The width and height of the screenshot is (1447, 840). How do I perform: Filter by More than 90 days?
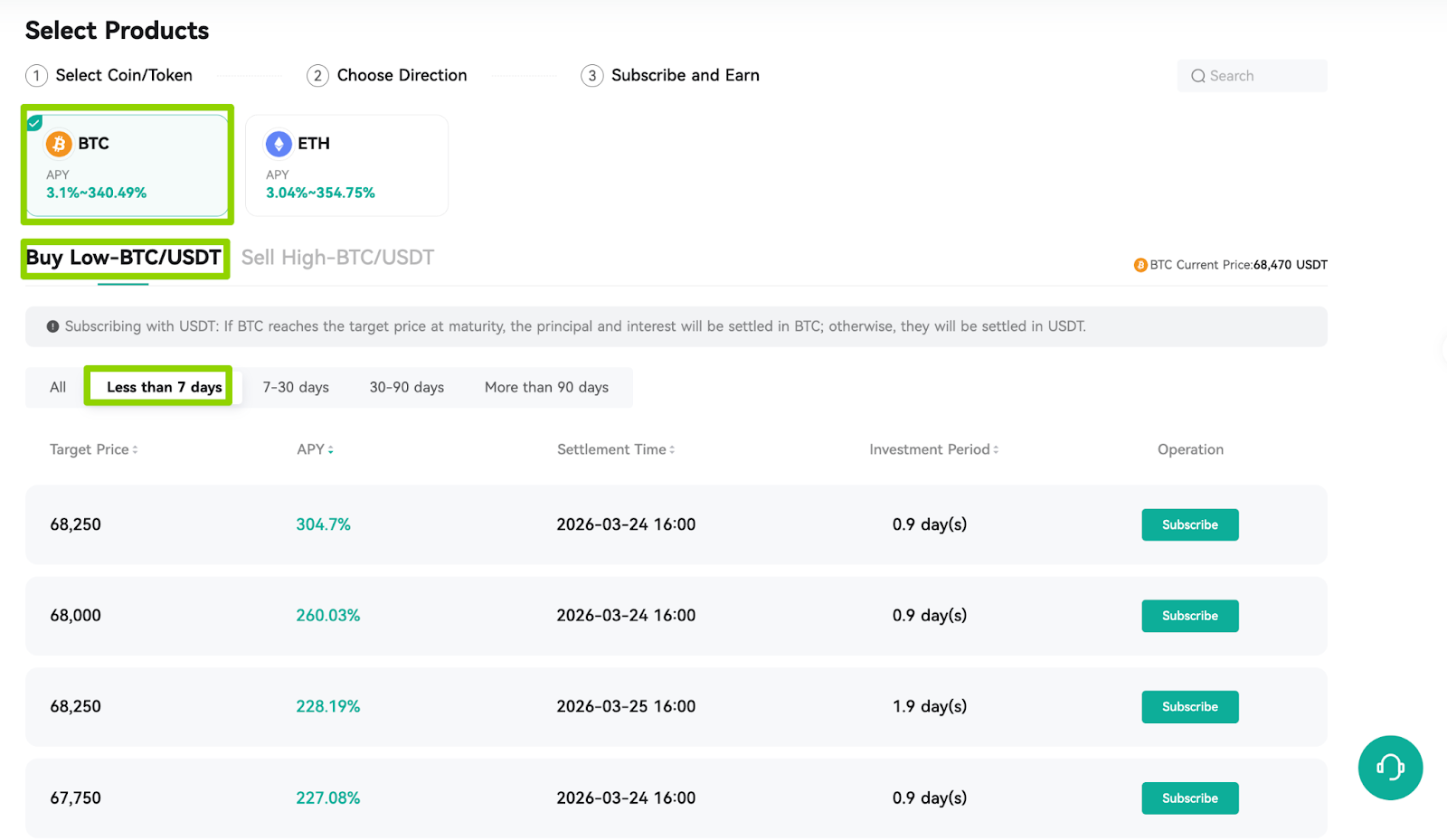point(546,387)
